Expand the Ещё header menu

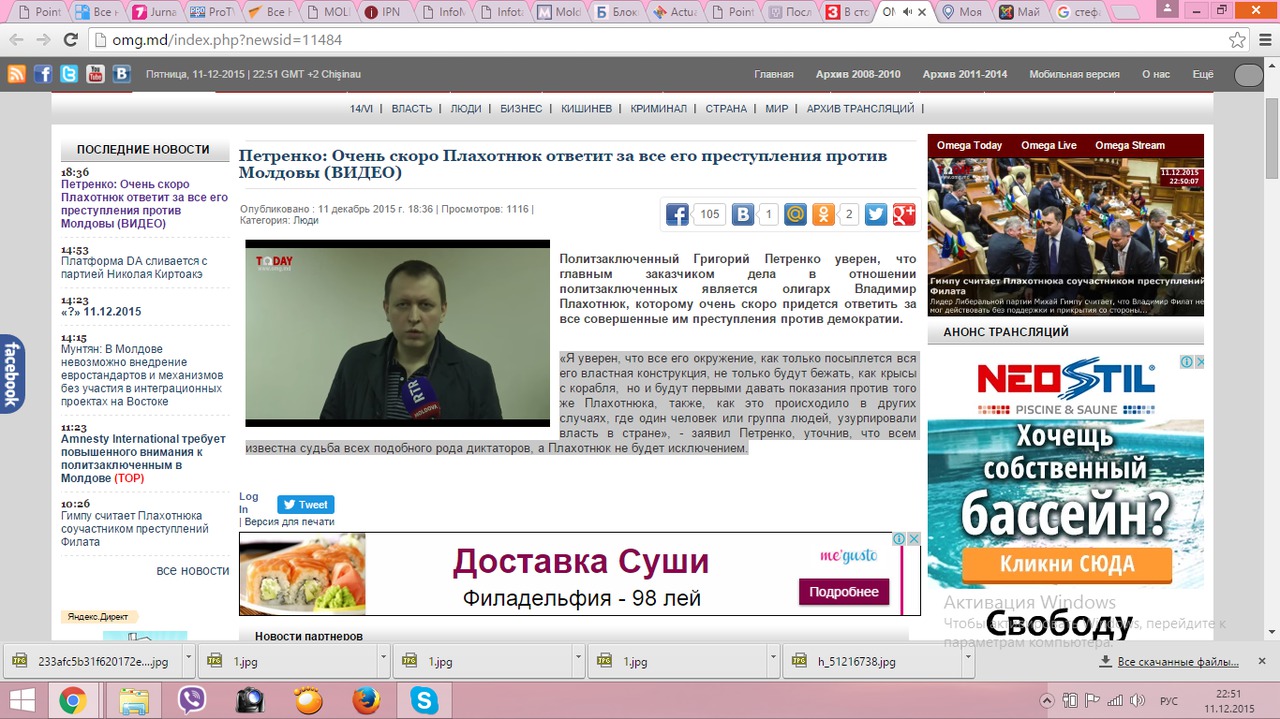[1202, 74]
